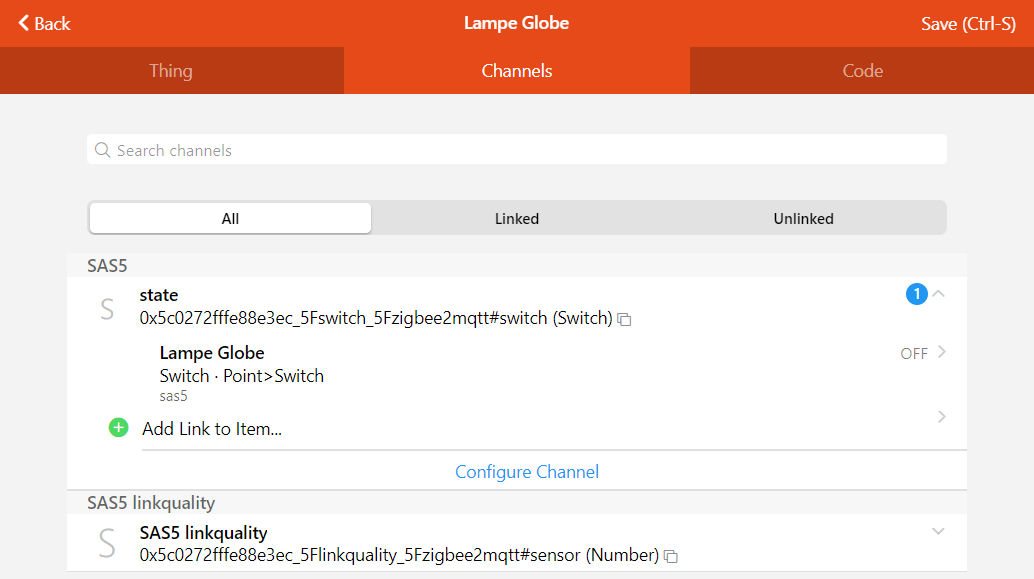1034x579 pixels.
Task: Collapse the state channel chevron
Action: [x=938, y=294]
